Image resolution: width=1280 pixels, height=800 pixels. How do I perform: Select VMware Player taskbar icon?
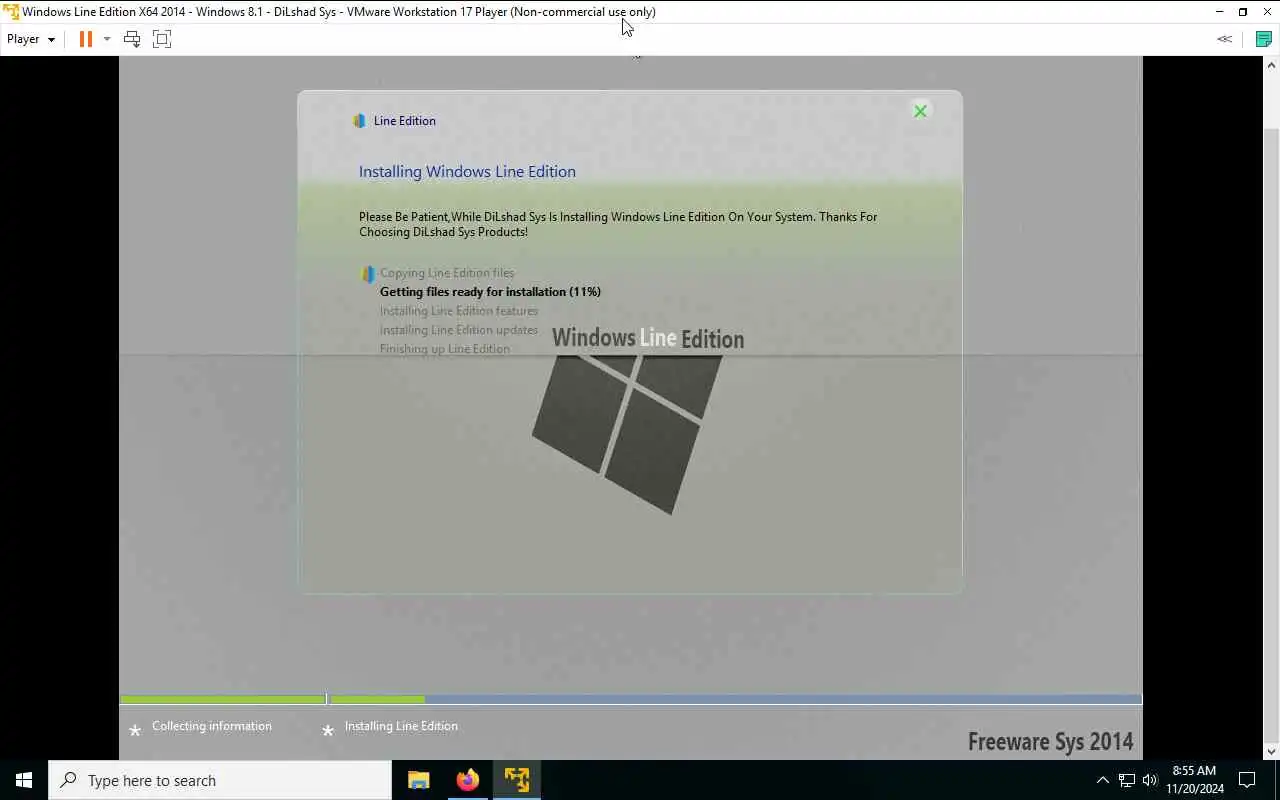[517, 780]
